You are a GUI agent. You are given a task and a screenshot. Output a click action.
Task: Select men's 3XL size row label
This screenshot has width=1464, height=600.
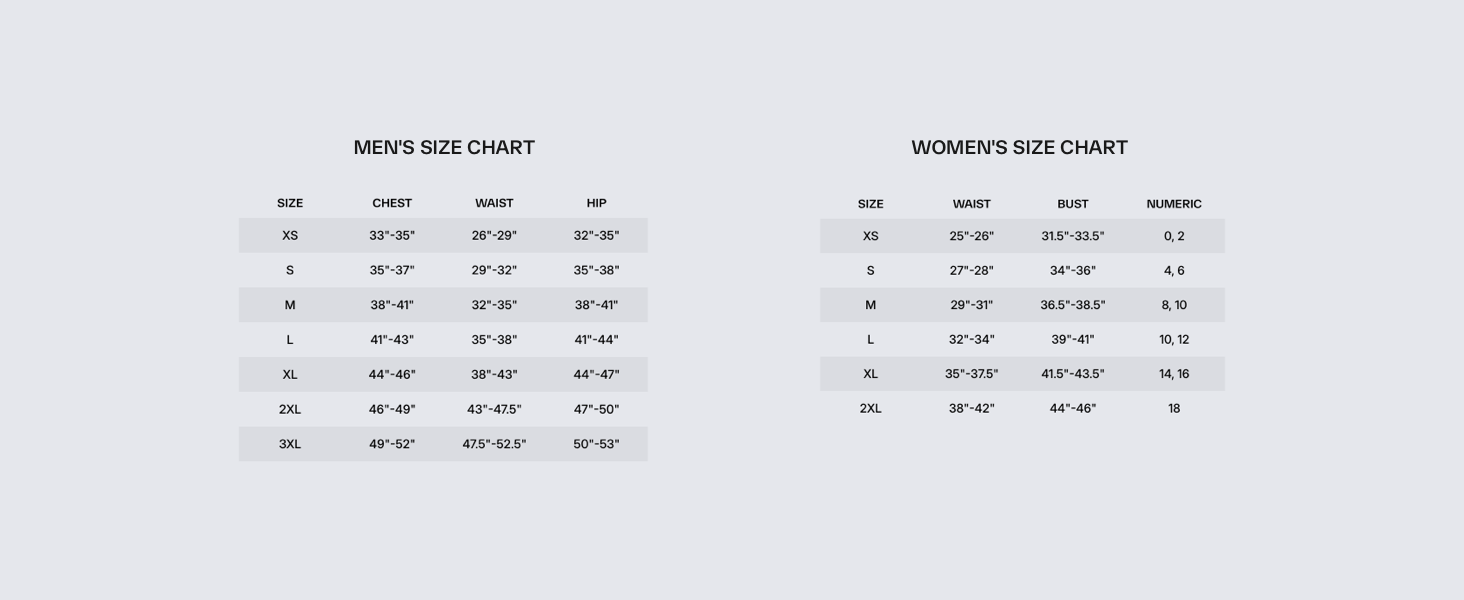[290, 444]
